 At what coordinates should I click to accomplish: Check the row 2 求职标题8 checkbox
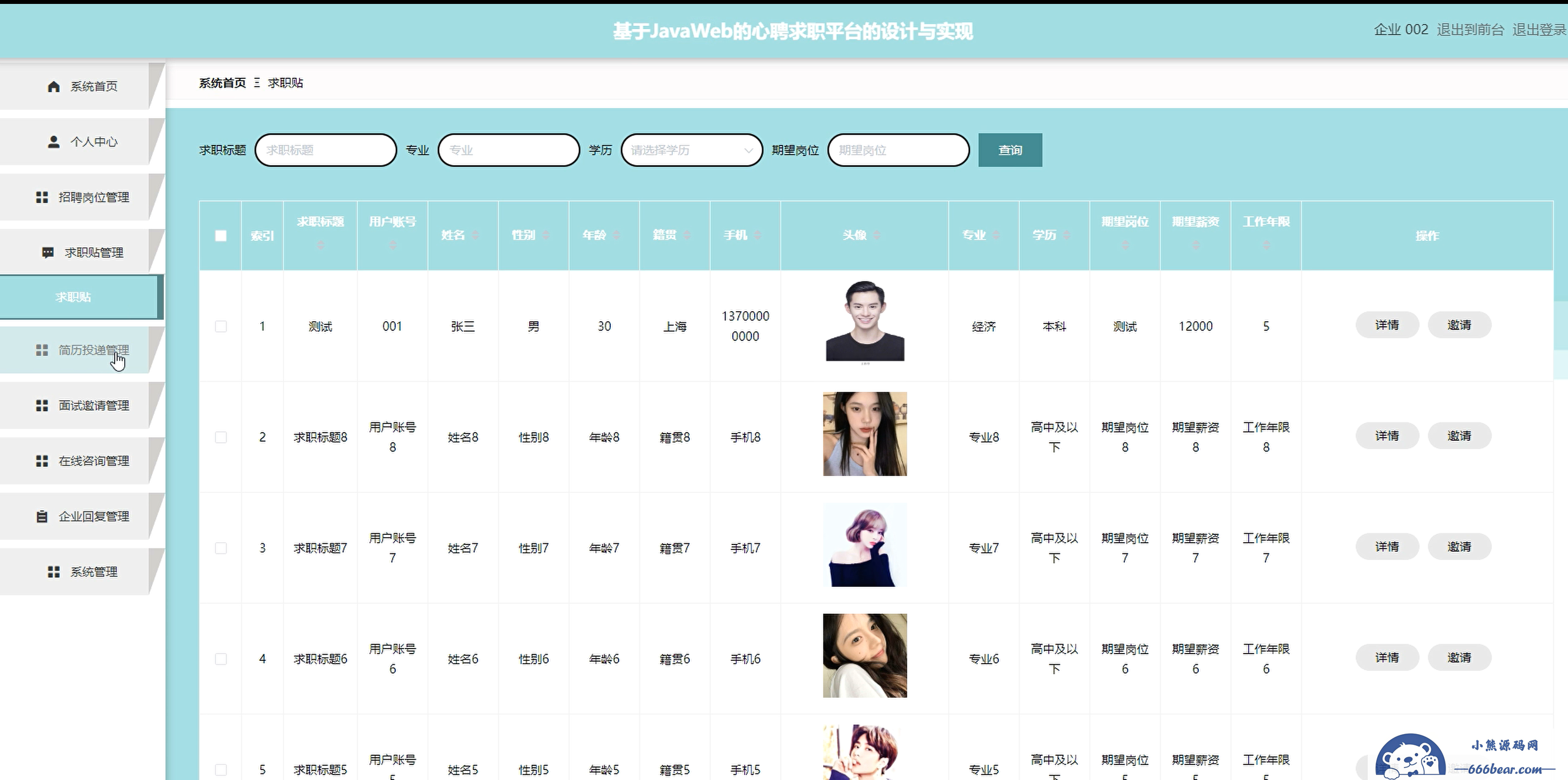coord(221,437)
